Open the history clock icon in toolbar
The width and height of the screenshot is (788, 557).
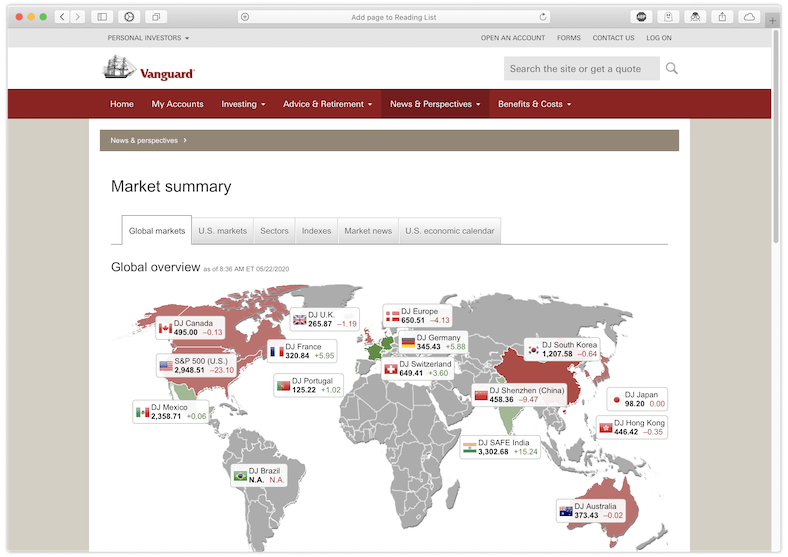(129, 17)
